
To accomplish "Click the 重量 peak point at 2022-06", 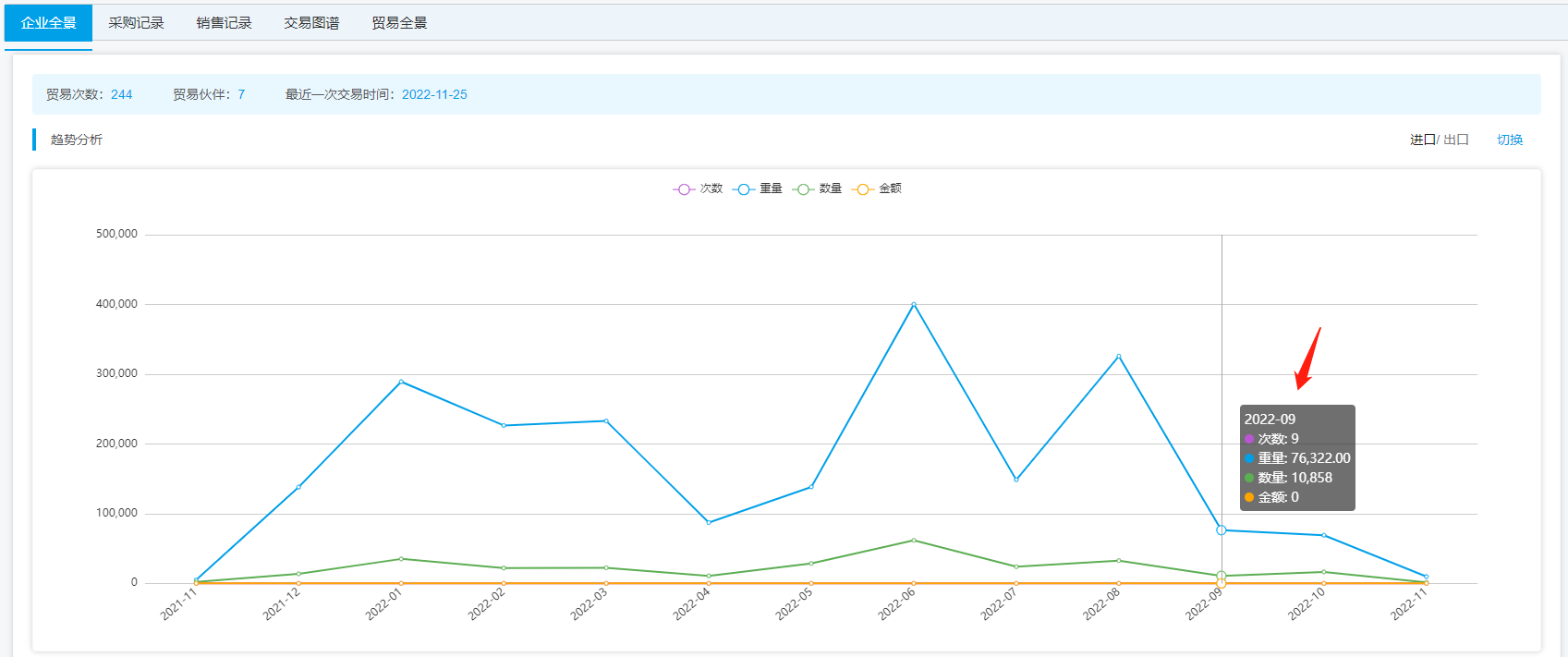I will click(914, 304).
